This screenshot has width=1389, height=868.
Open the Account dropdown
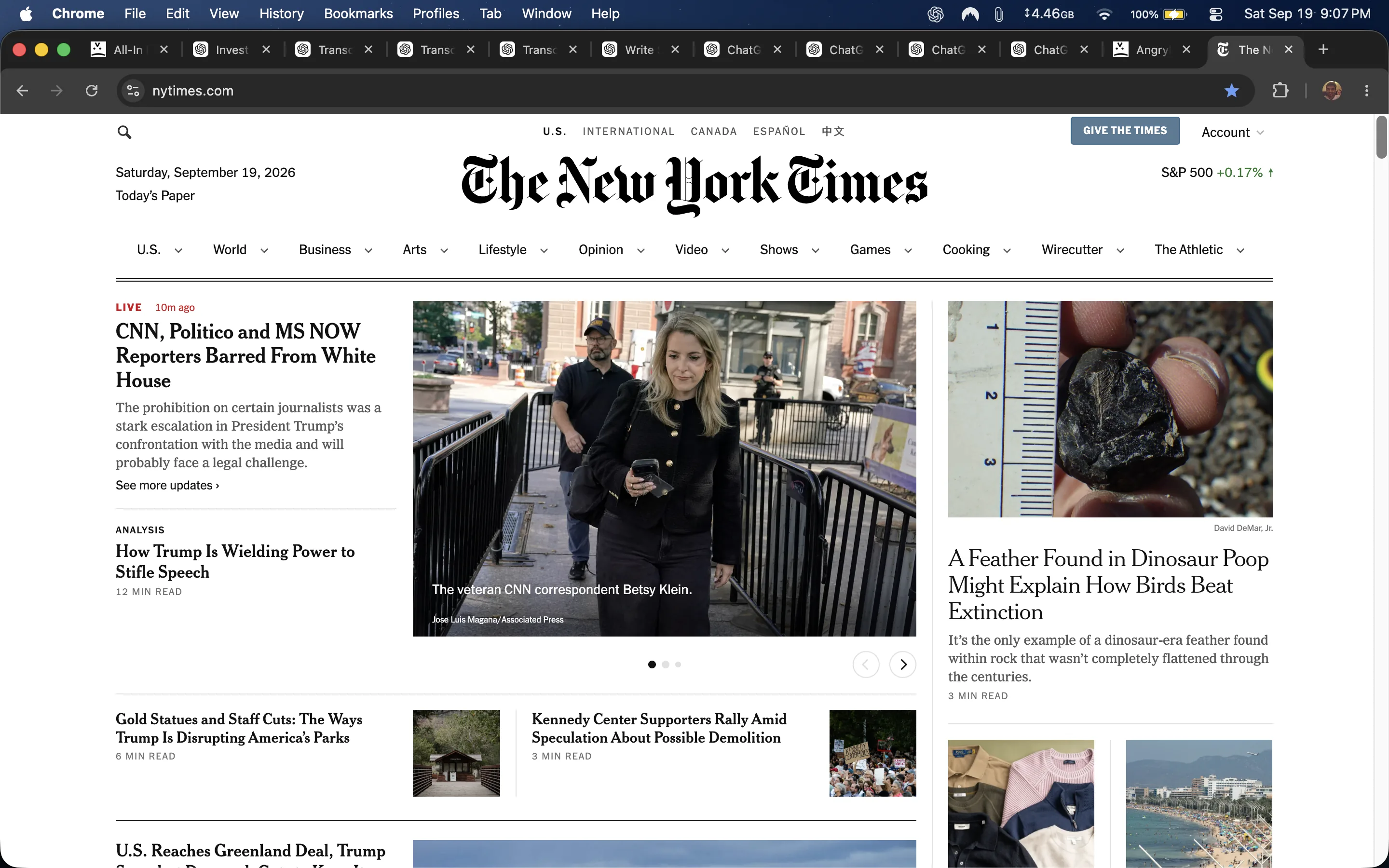point(1232,133)
